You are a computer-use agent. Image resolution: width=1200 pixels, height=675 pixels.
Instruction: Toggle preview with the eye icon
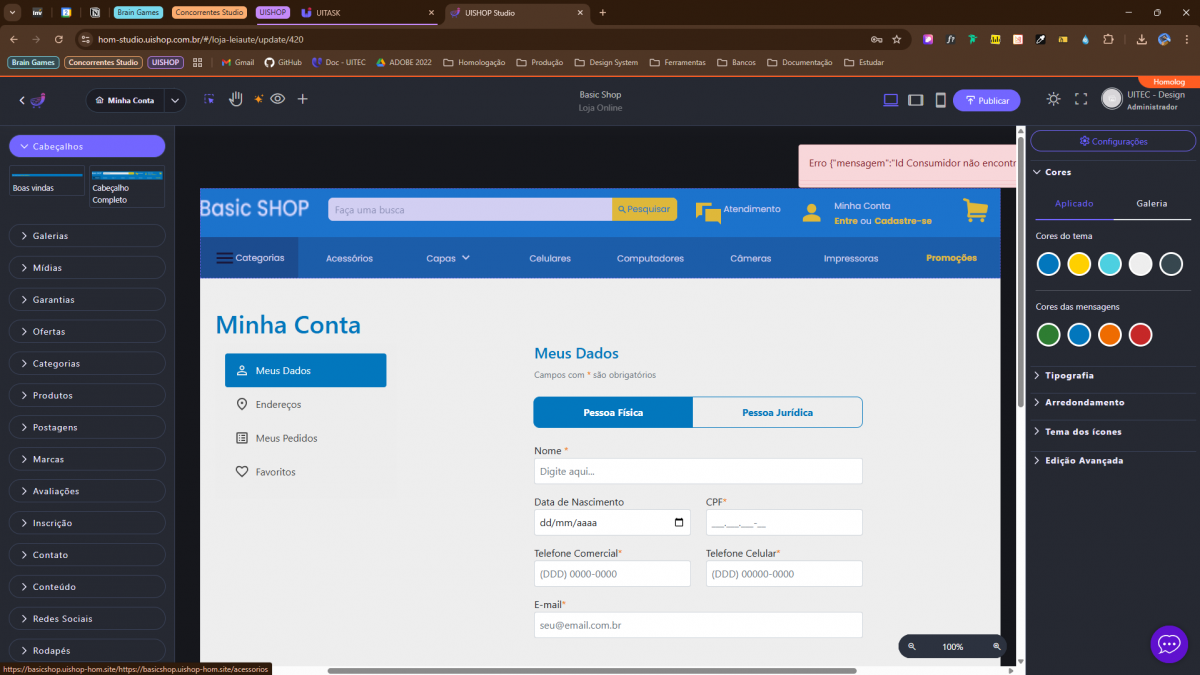278,99
